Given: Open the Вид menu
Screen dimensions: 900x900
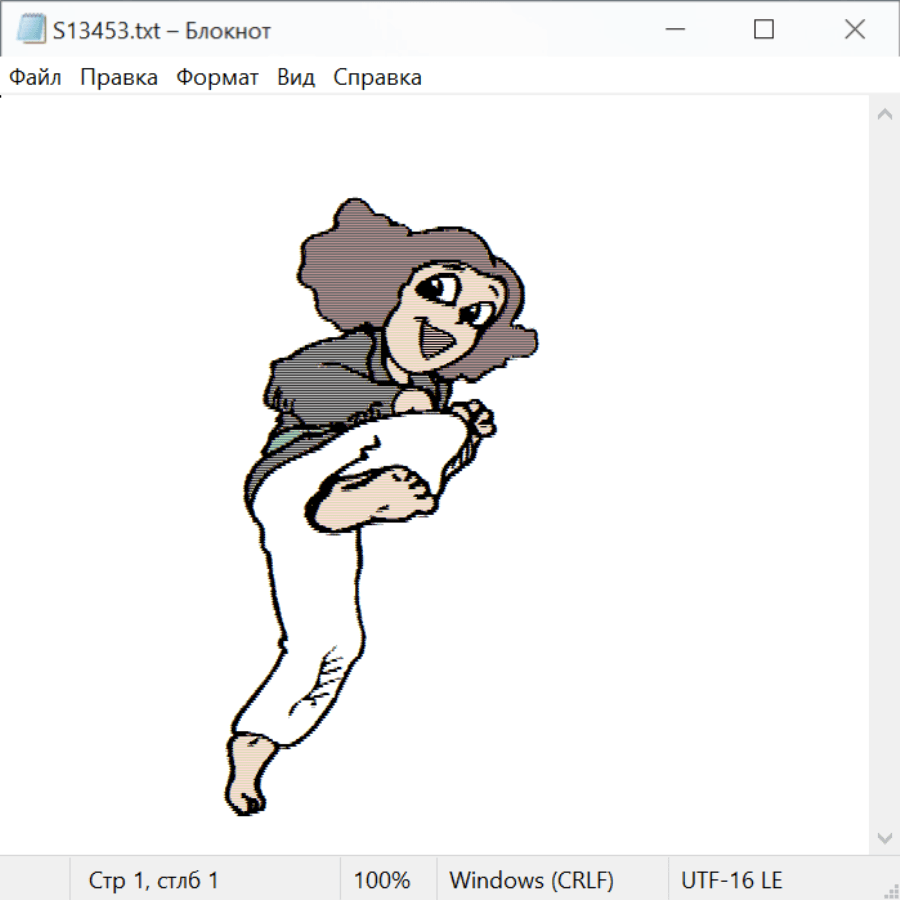Looking at the screenshot, I should (x=295, y=78).
